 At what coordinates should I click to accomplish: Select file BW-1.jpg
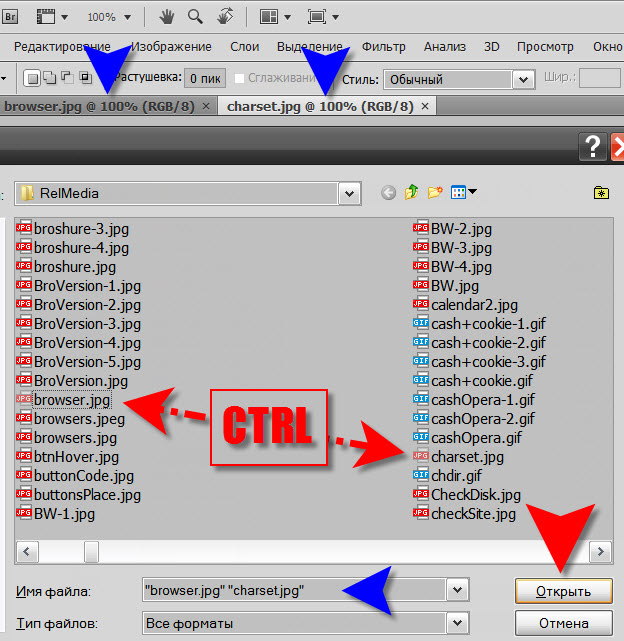pos(56,514)
